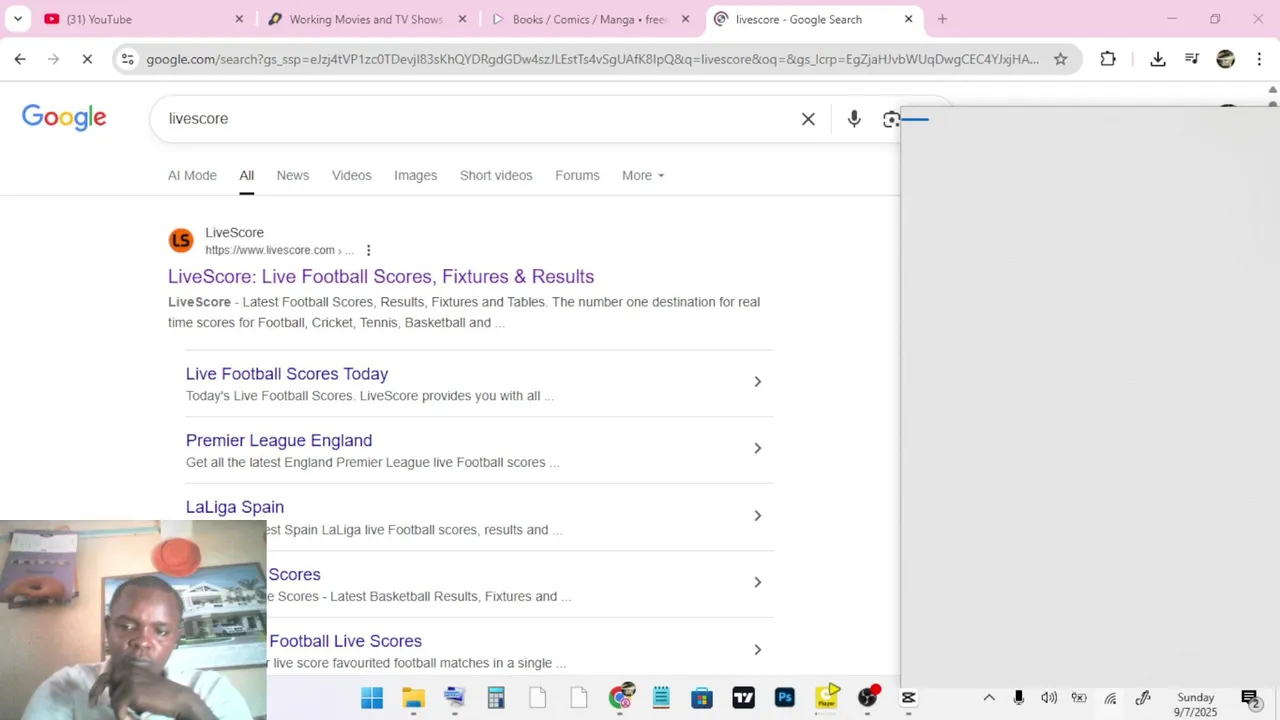Open the three-dot options beside livescore.com URL
This screenshot has height=720, width=1280.
[368, 250]
